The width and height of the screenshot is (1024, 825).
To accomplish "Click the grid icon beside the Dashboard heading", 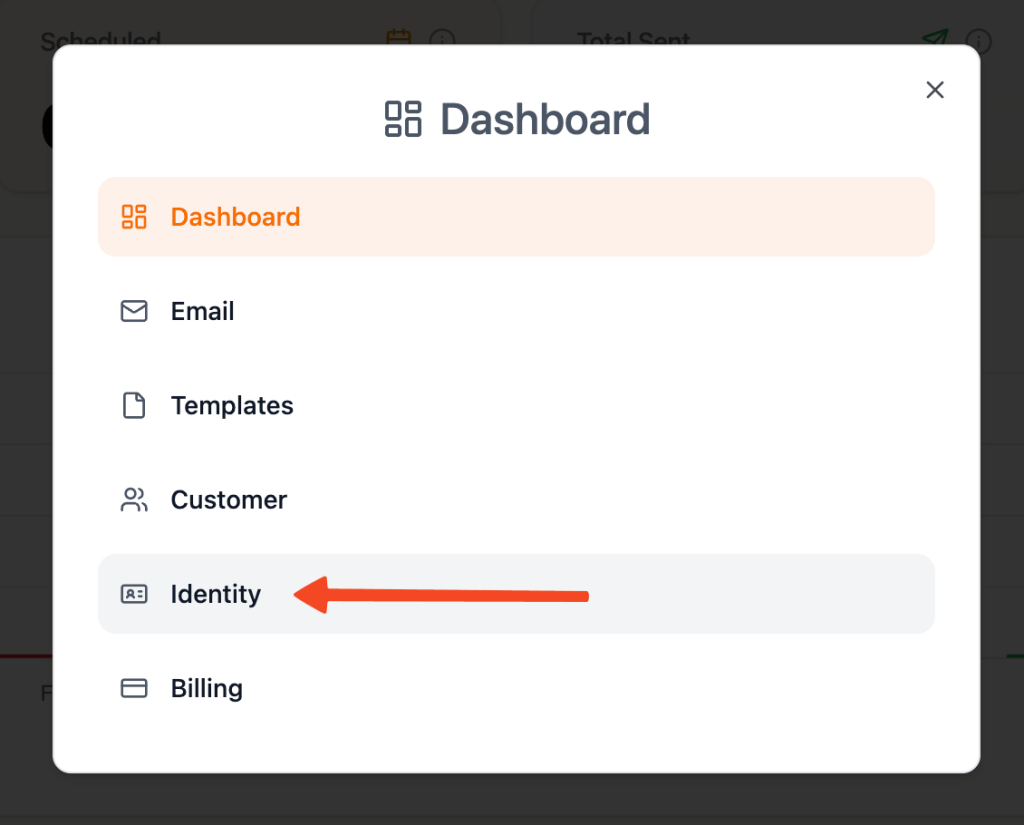I will coord(403,119).
